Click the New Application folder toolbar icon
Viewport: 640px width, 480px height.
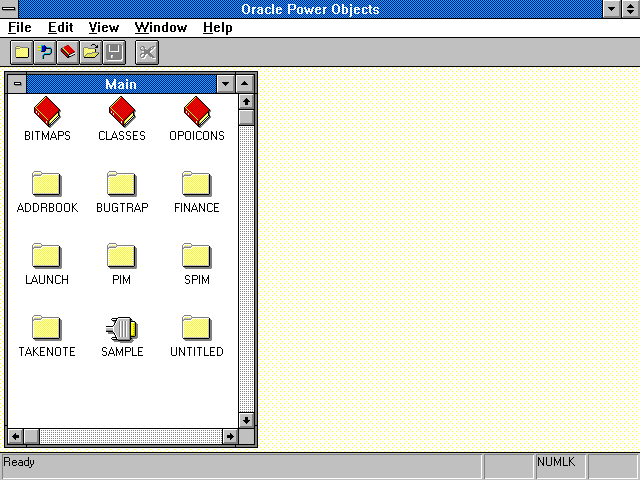22,52
